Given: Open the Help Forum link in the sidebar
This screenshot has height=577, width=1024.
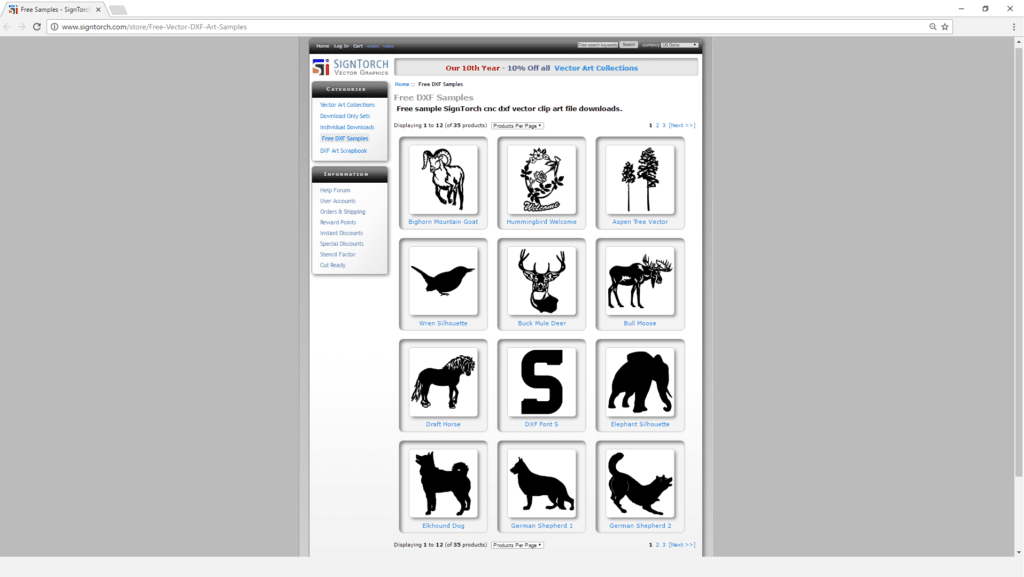Looking at the screenshot, I should [334, 189].
